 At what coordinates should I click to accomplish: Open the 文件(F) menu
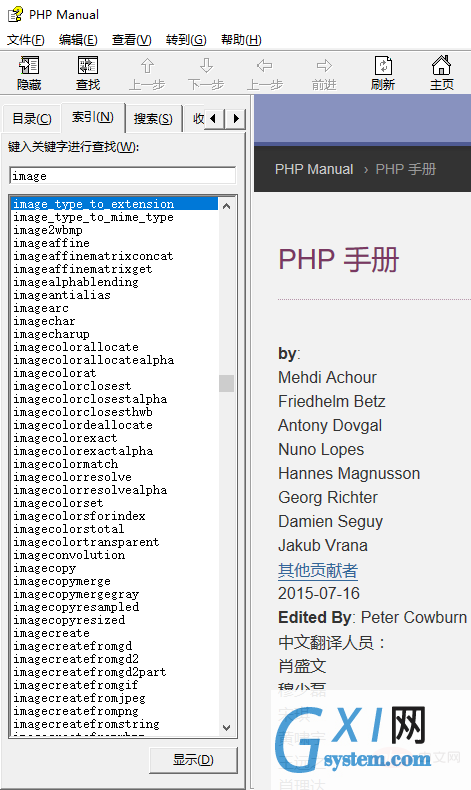26,40
